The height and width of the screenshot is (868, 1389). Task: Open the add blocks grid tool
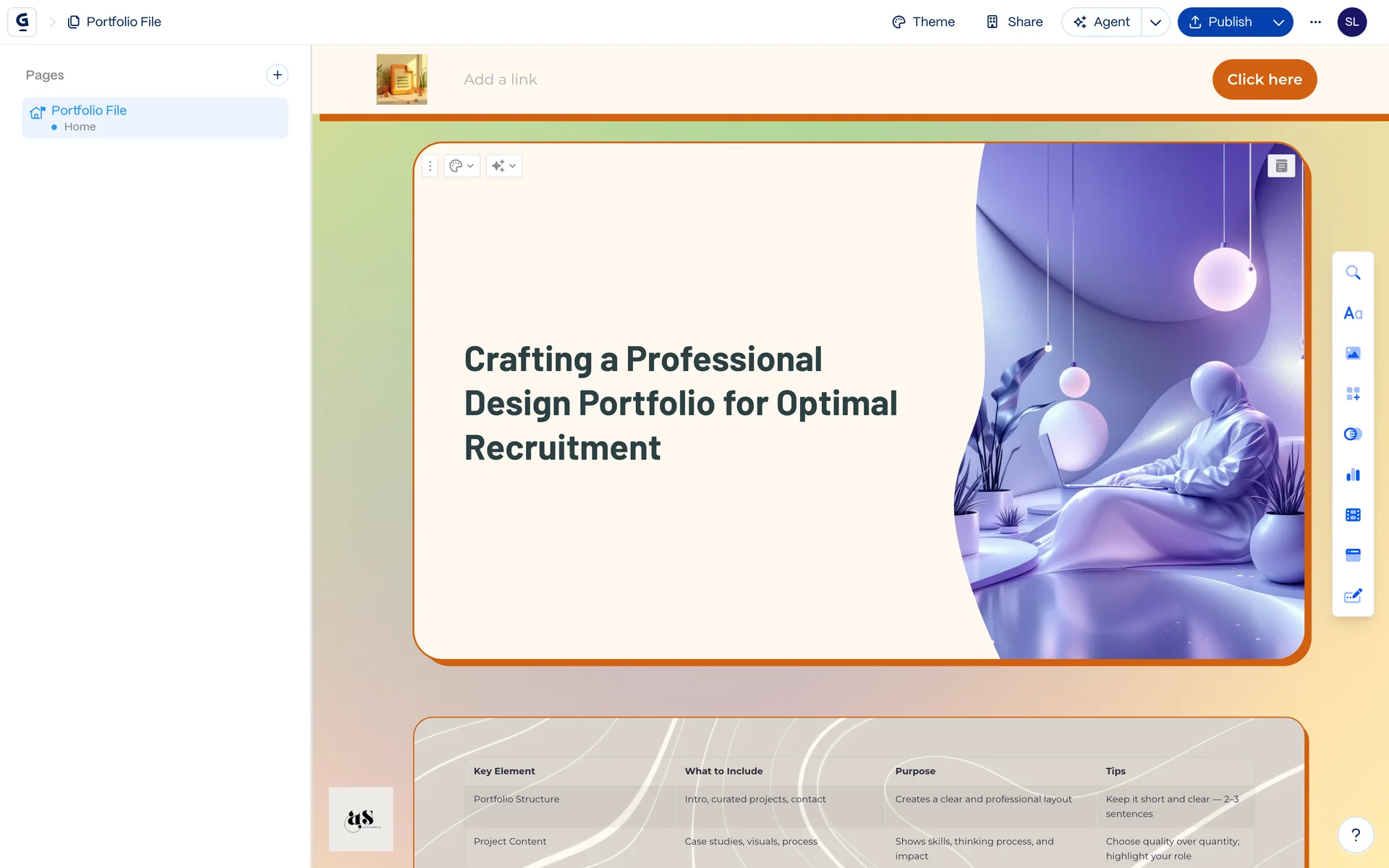(x=1353, y=393)
